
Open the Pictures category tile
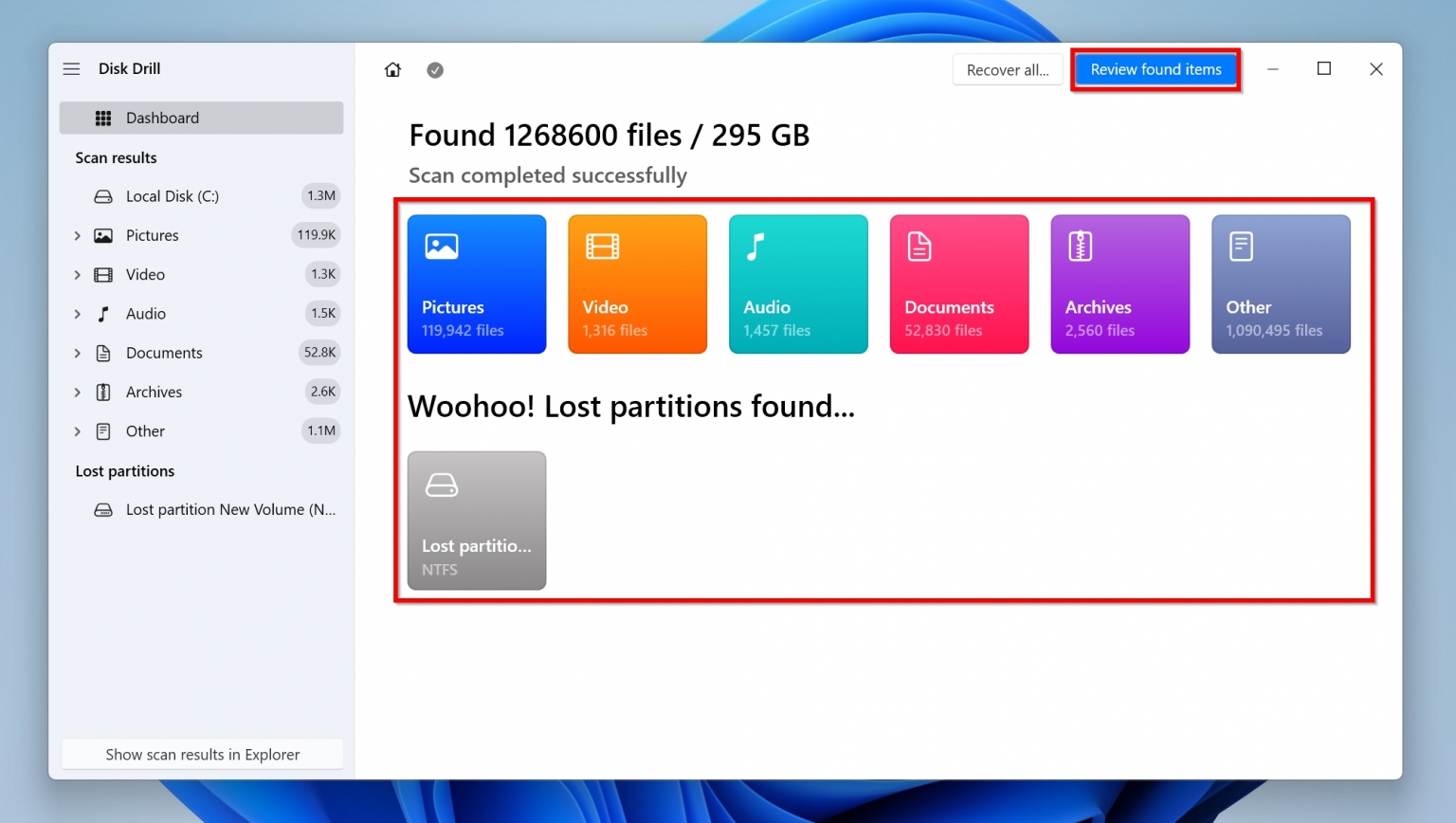477,283
